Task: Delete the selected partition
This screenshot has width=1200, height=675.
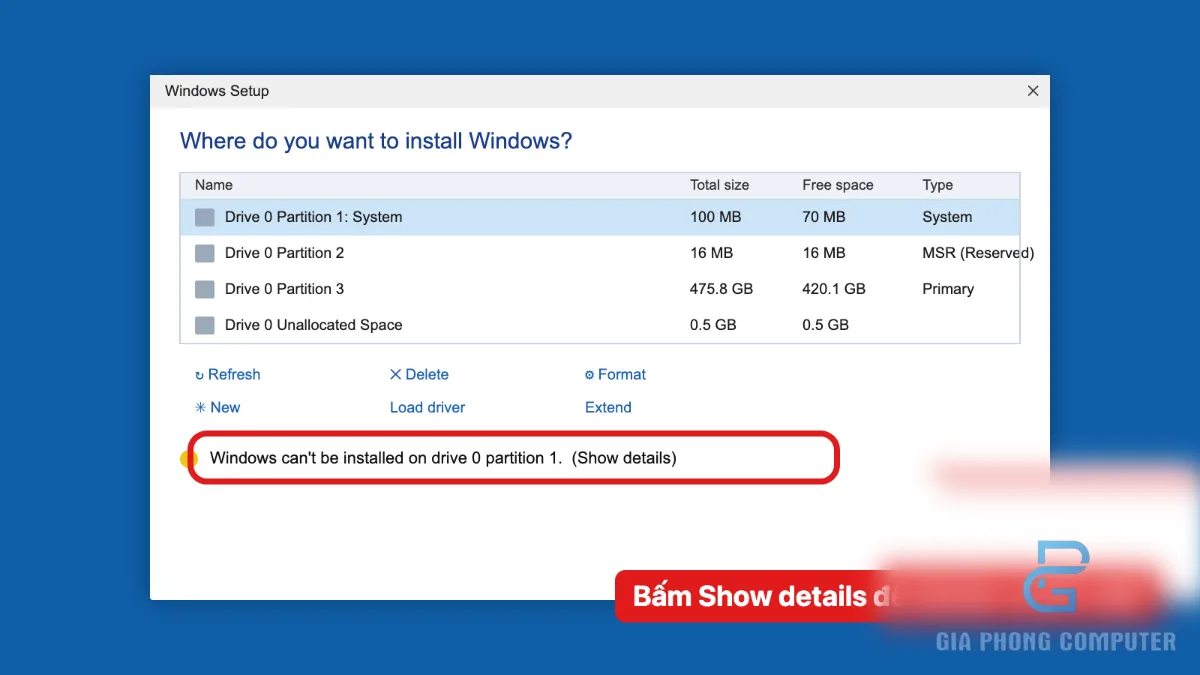Action: click(419, 374)
